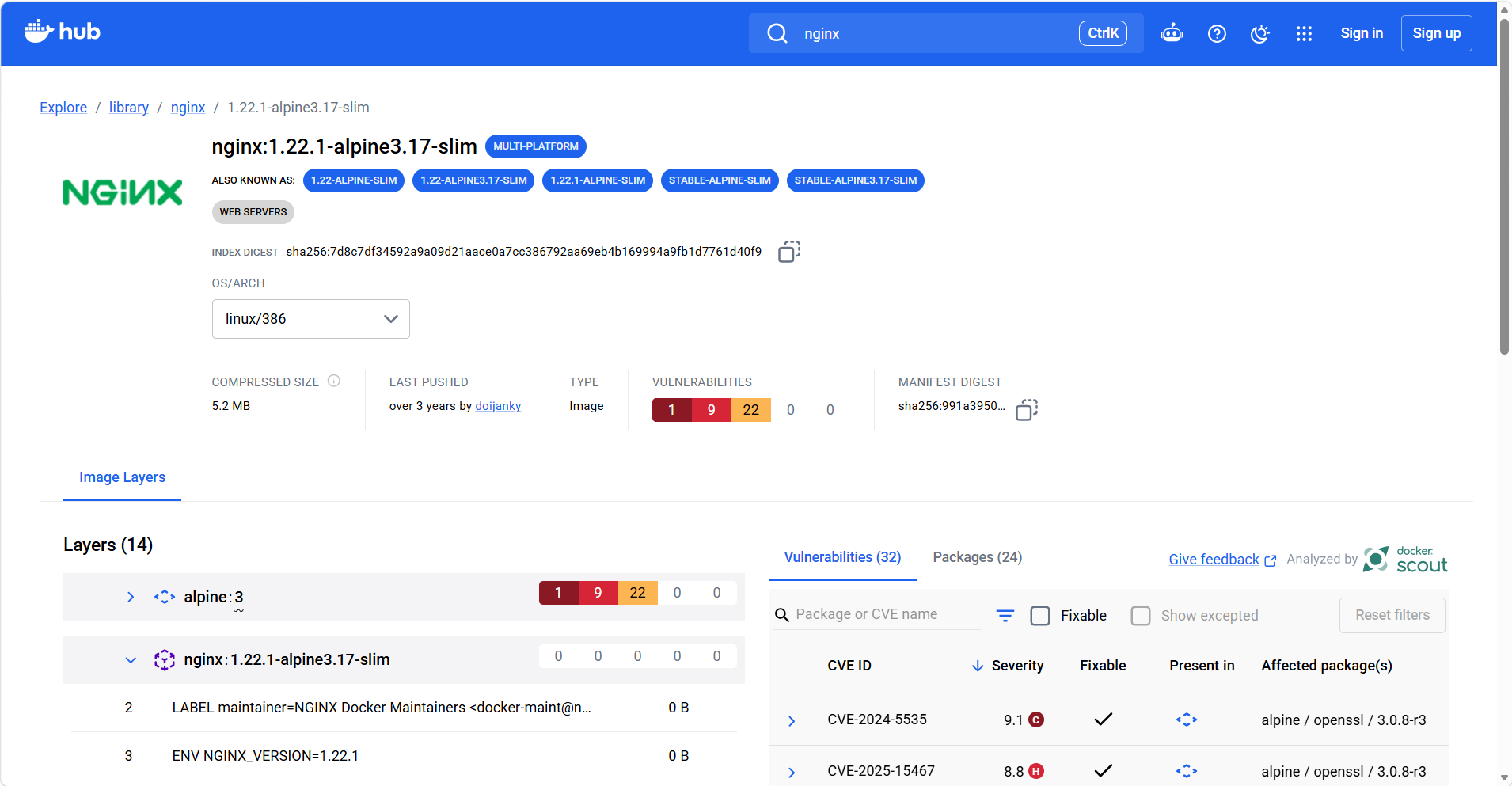Viewport: 1512px width, 786px height.
Task: Click the high severity badge for CVE-2025-15467
Action: pyautogui.click(x=1036, y=771)
